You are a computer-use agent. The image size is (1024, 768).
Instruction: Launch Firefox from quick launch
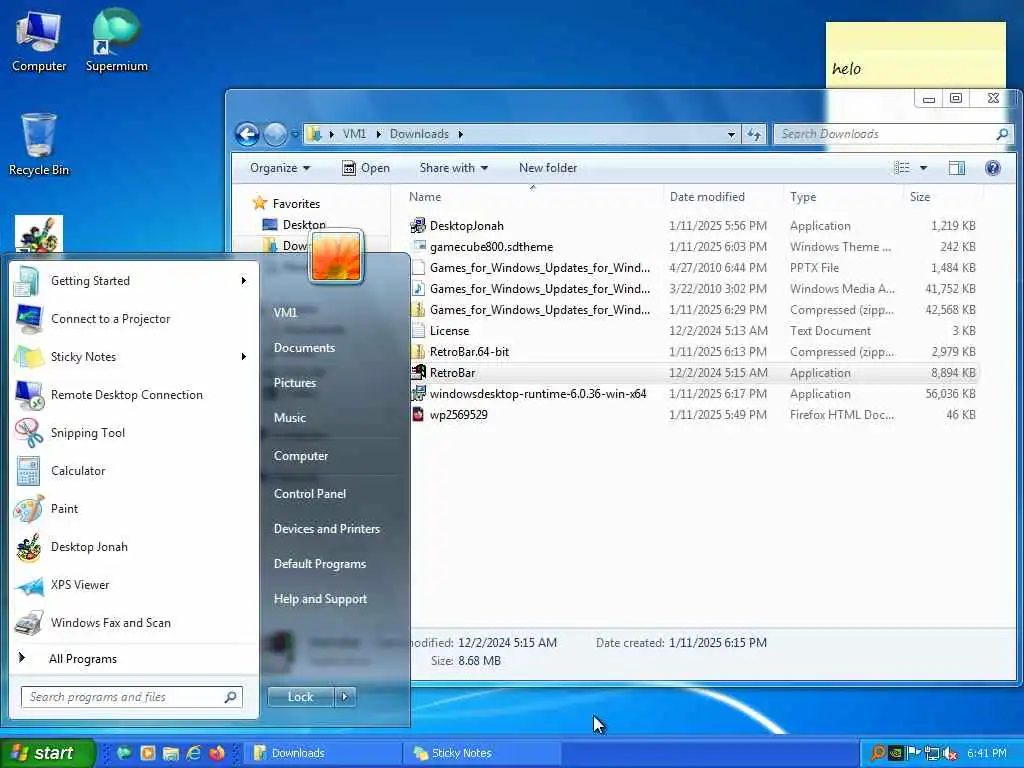pyautogui.click(x=217, y=753)
